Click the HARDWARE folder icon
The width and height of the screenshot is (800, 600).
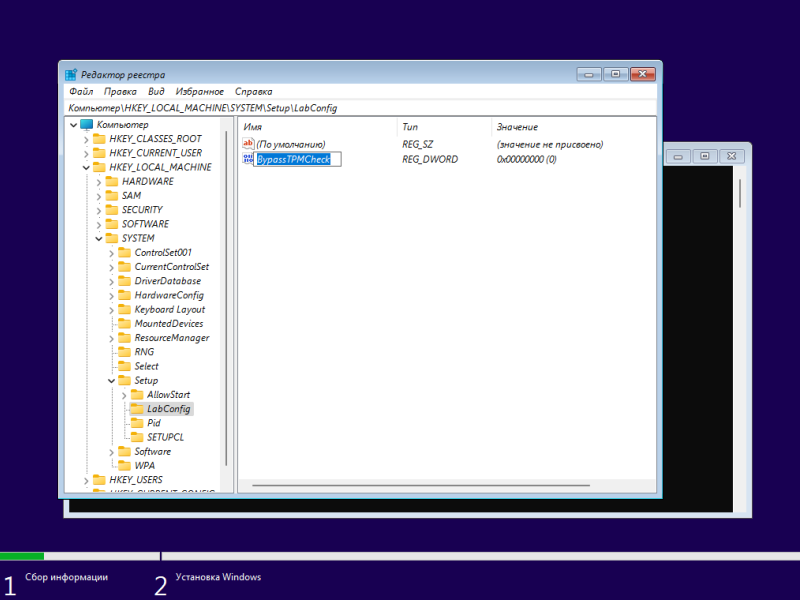click(112, 182)
